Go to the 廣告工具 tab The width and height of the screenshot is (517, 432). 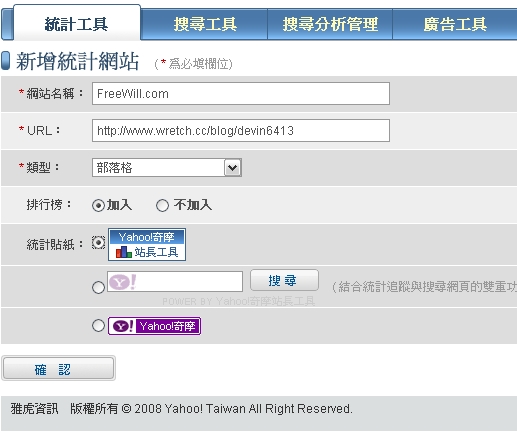tap(455, 24)
